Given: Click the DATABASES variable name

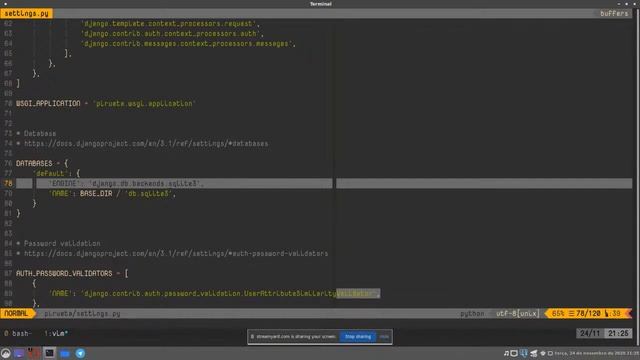Looking at the screenshot, I should [x=34, y=163].
